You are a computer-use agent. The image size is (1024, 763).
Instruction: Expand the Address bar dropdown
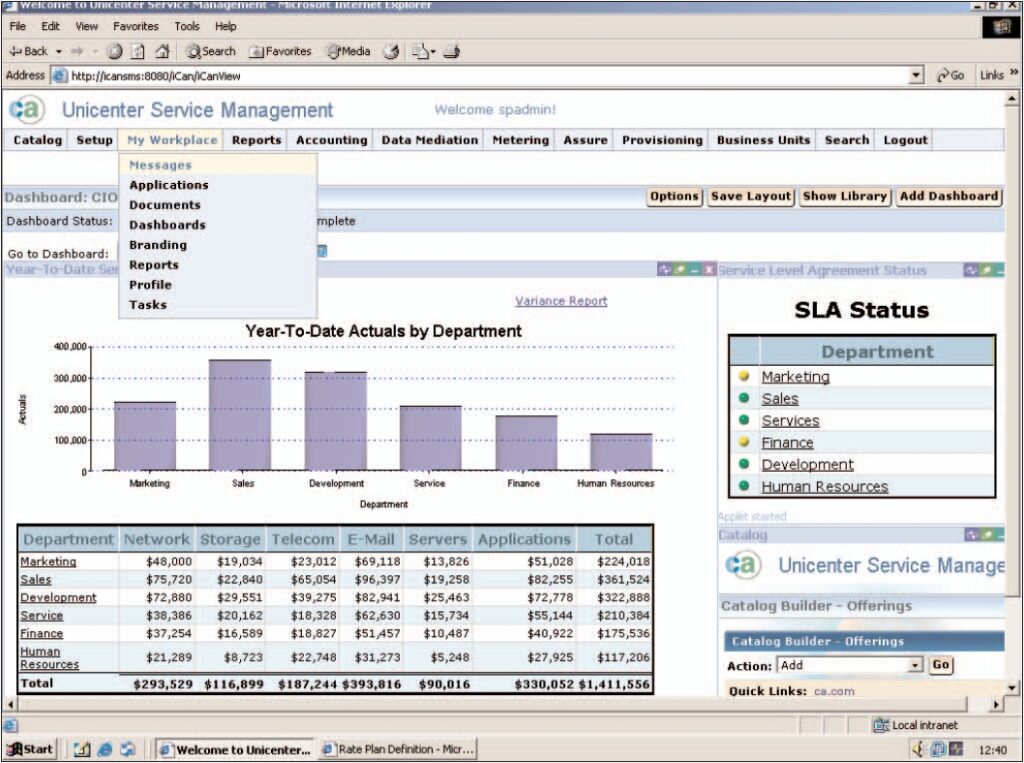point(916,76)
